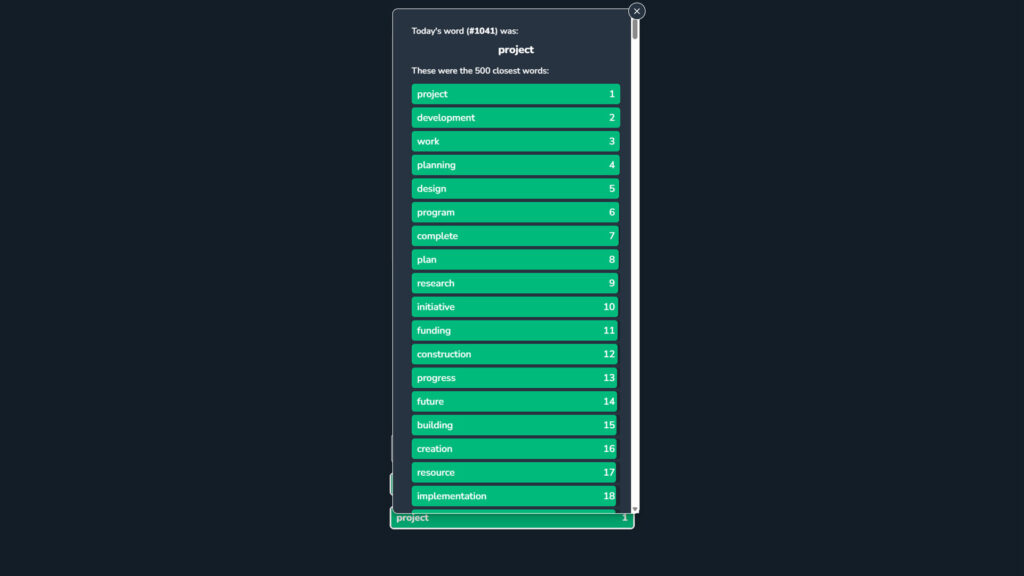Click the 'complete' word row

click(515, 236)
